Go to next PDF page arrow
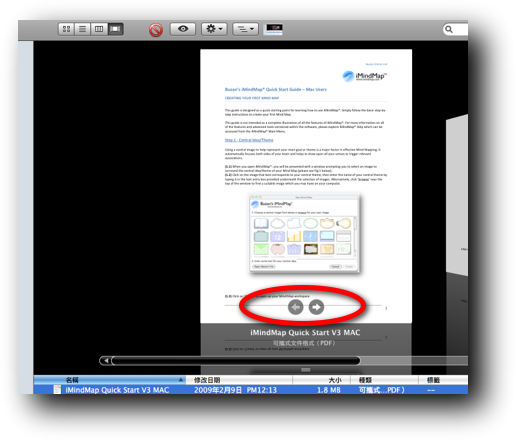The height and width of the screenshot is (440, 516). (x=316, y=307)
